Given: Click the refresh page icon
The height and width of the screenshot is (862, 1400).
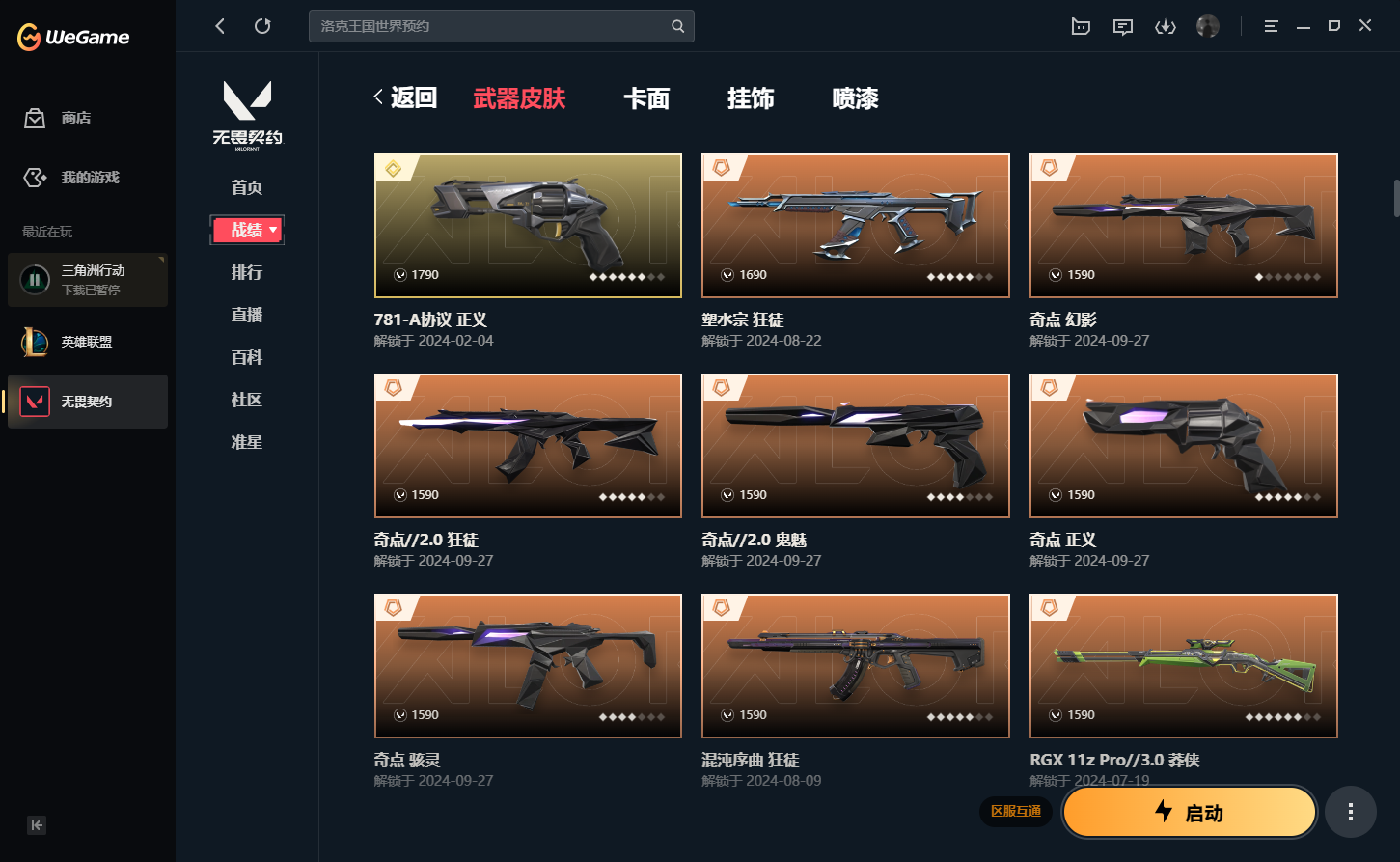Looking at the screenshot, I should pos(262,26).
